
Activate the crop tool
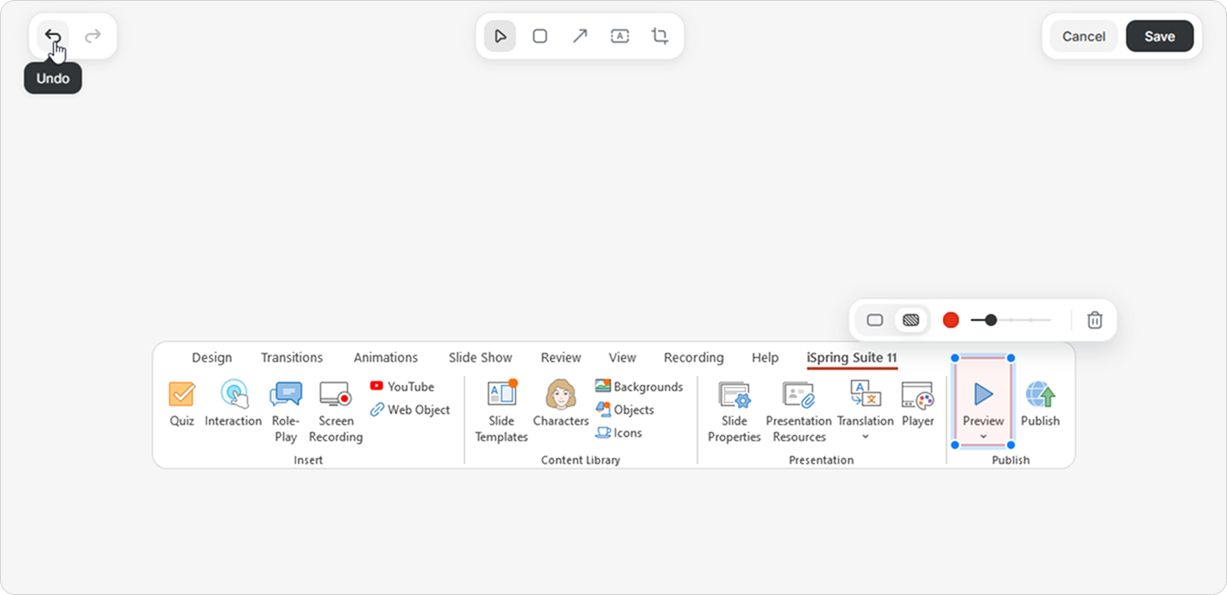(x=660, y=36)
